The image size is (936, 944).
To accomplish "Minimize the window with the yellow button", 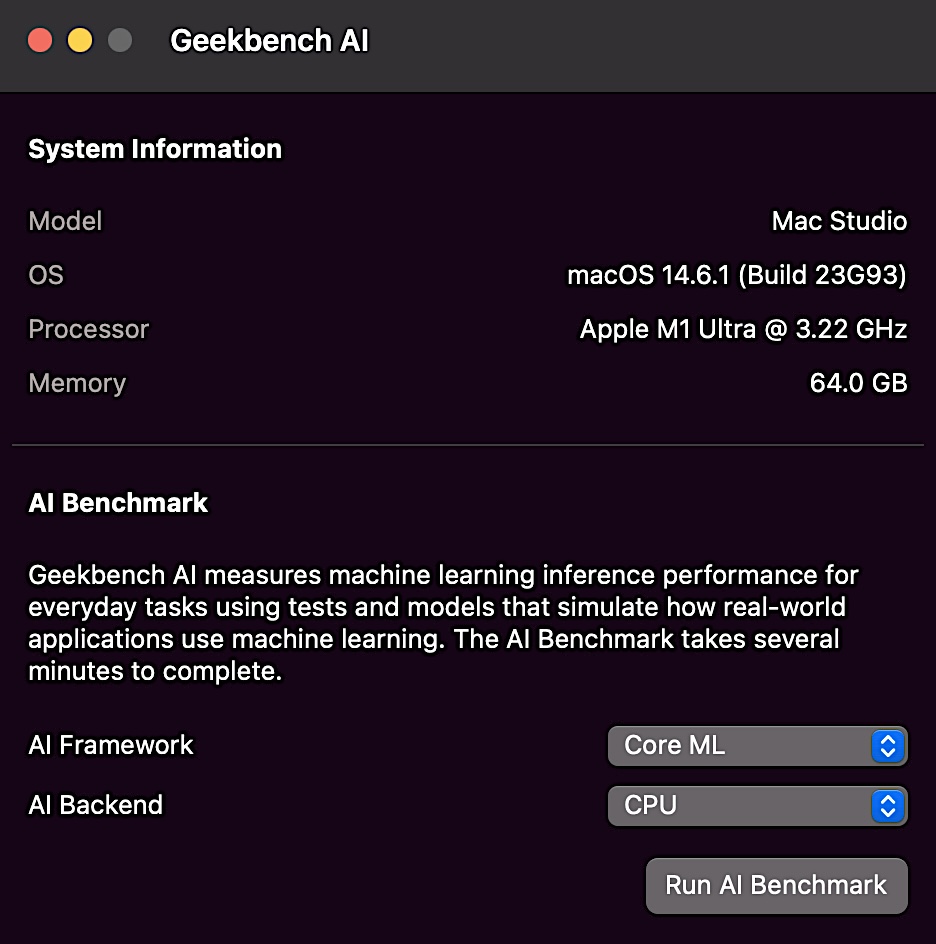I will click(x=80, y=40).
